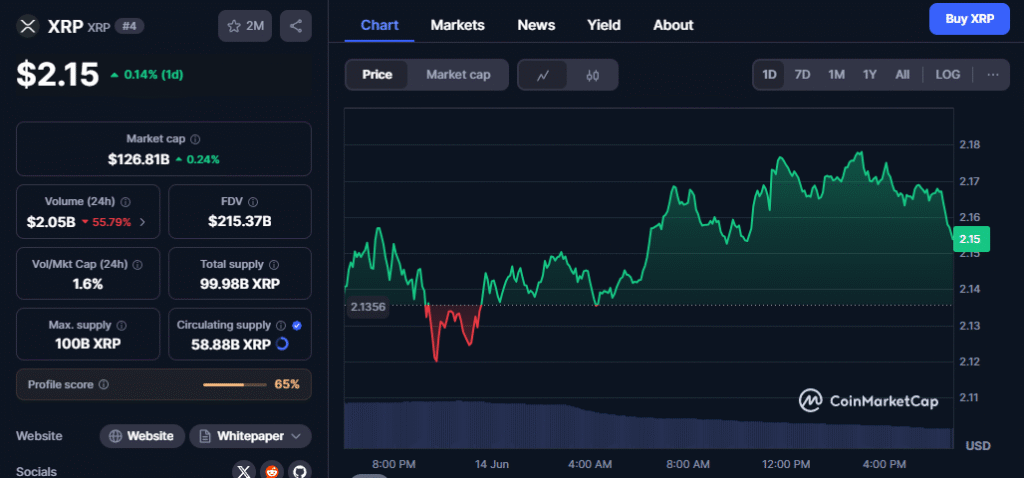Show Market cap info tooltip icon

click(x=195, y=139)
